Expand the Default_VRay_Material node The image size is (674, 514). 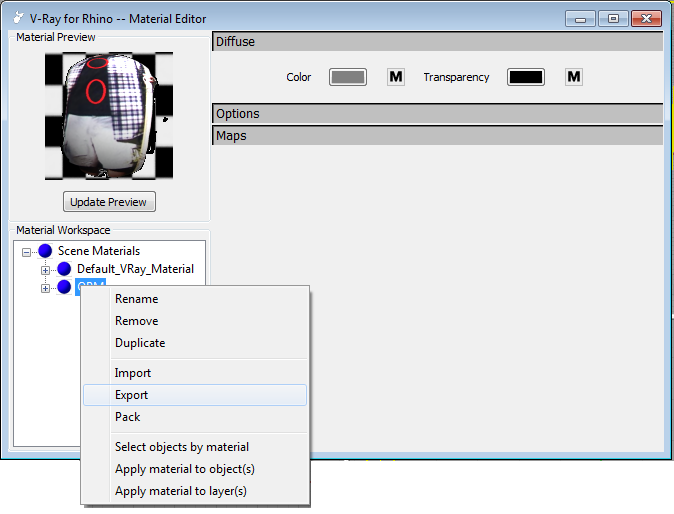pyautogui.click(x=45, y=270)
